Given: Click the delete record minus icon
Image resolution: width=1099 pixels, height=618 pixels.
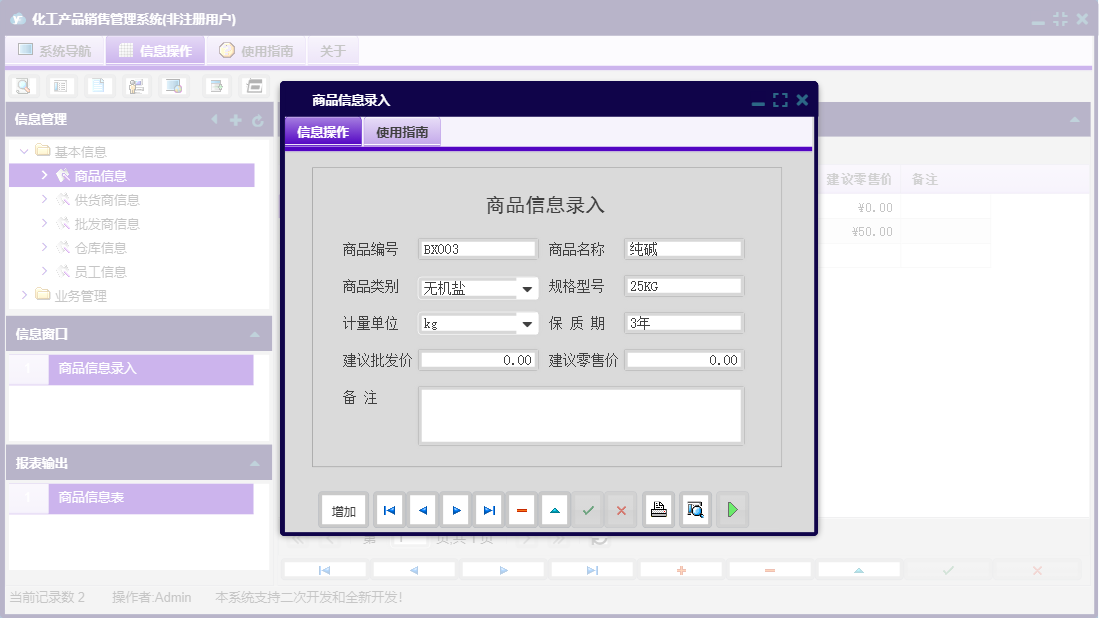Looking at the screenshot, I should (521, 509).
